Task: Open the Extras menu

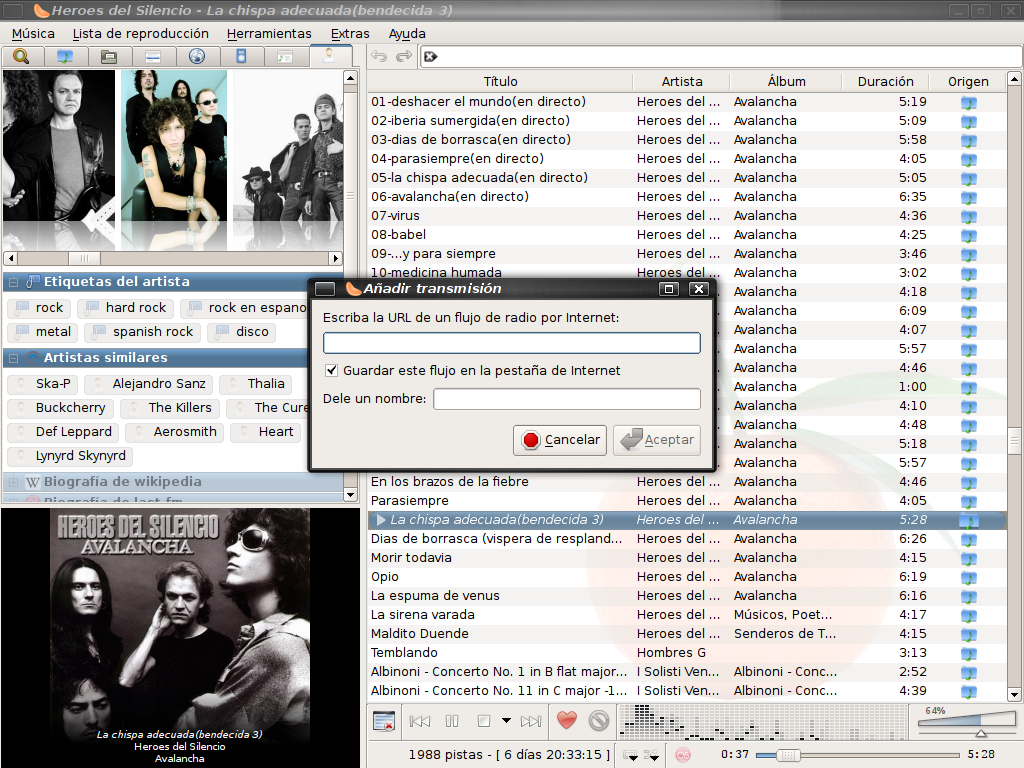Action: tap(350, 33)
